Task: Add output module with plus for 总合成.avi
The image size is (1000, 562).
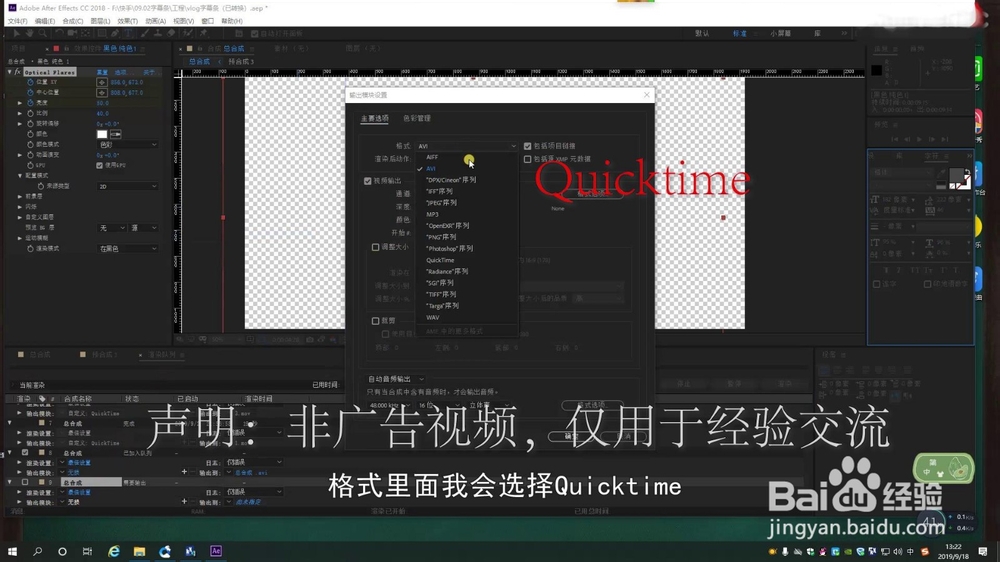Action: point(184,472)
